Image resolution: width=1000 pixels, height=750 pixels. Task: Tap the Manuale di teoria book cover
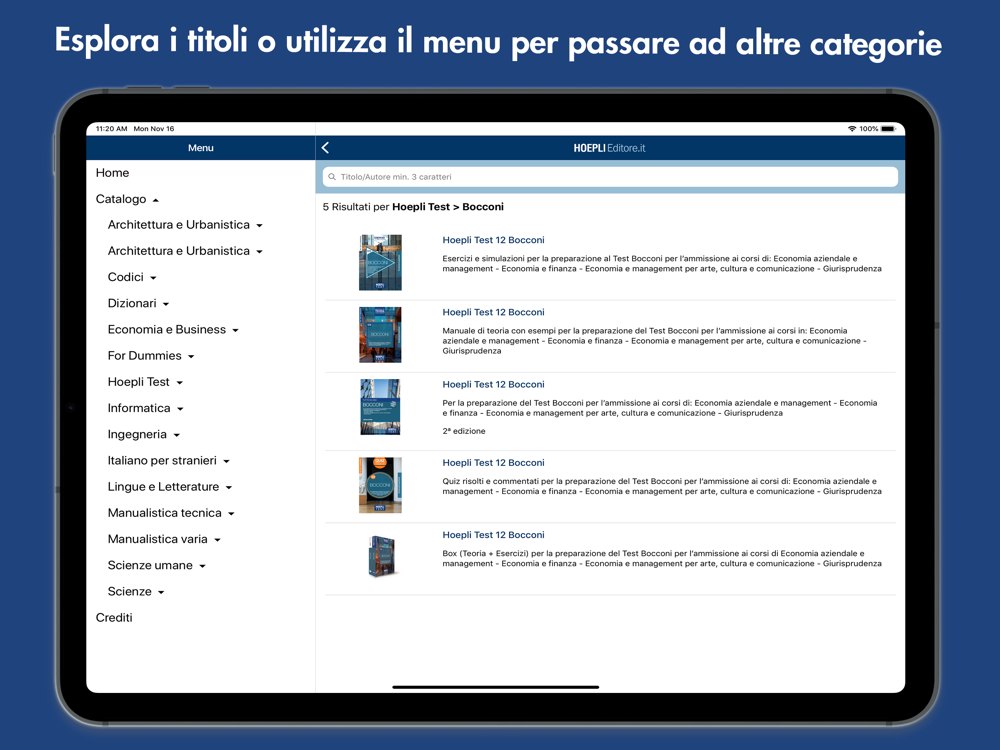380,335
